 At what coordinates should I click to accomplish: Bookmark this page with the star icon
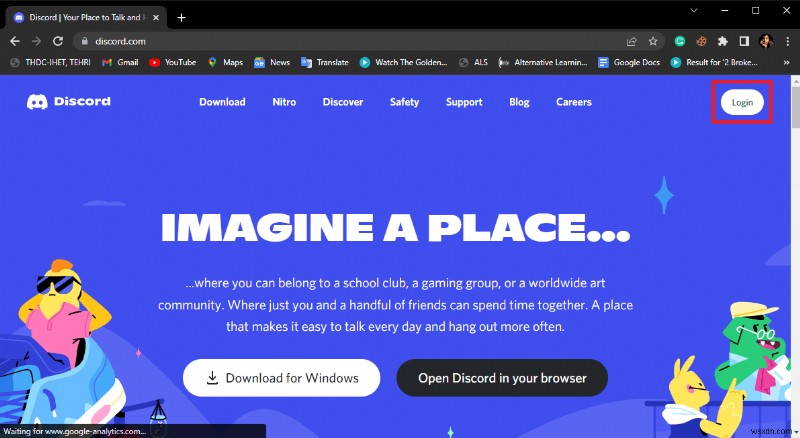pos(653,41)
